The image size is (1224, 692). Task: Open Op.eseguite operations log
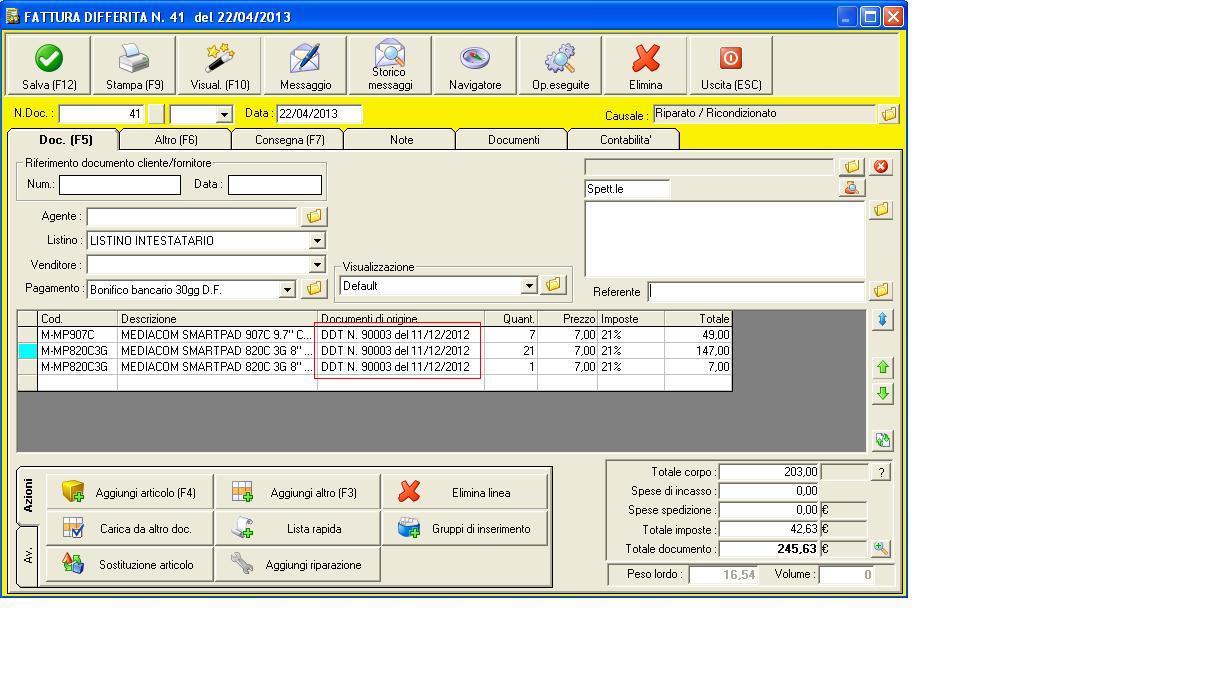click(560, 66)
